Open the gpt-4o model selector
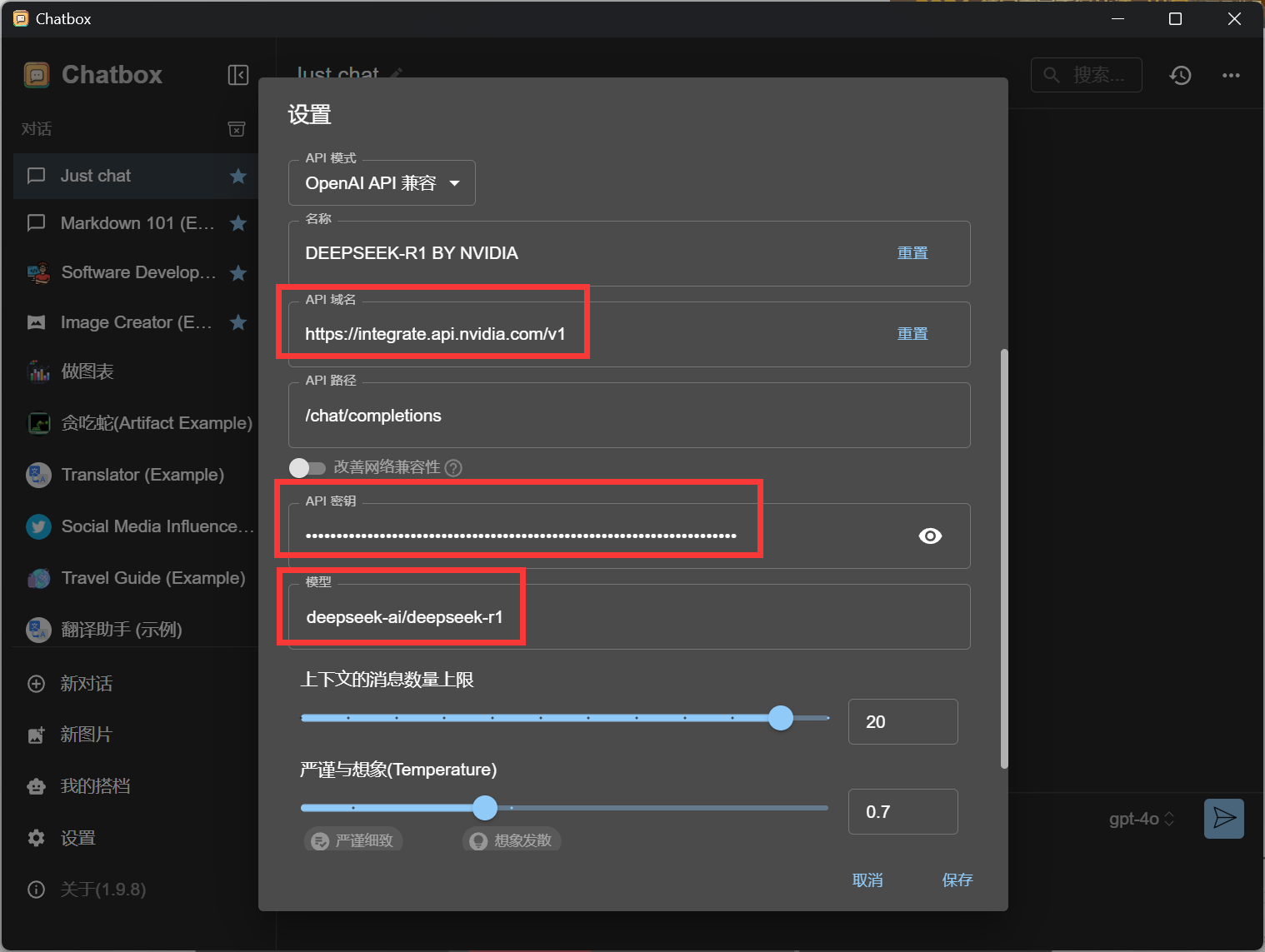 1140,819
